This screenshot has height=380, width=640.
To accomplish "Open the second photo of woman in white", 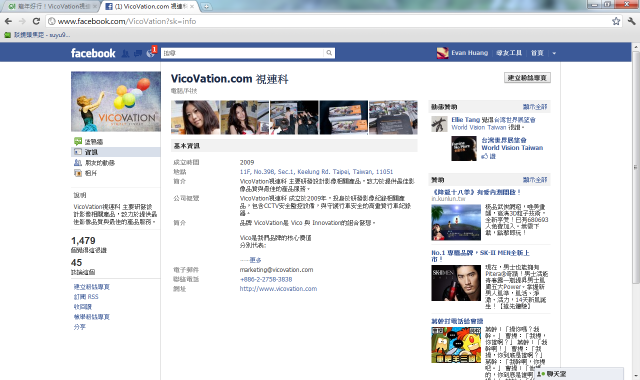I will (244, 118).
